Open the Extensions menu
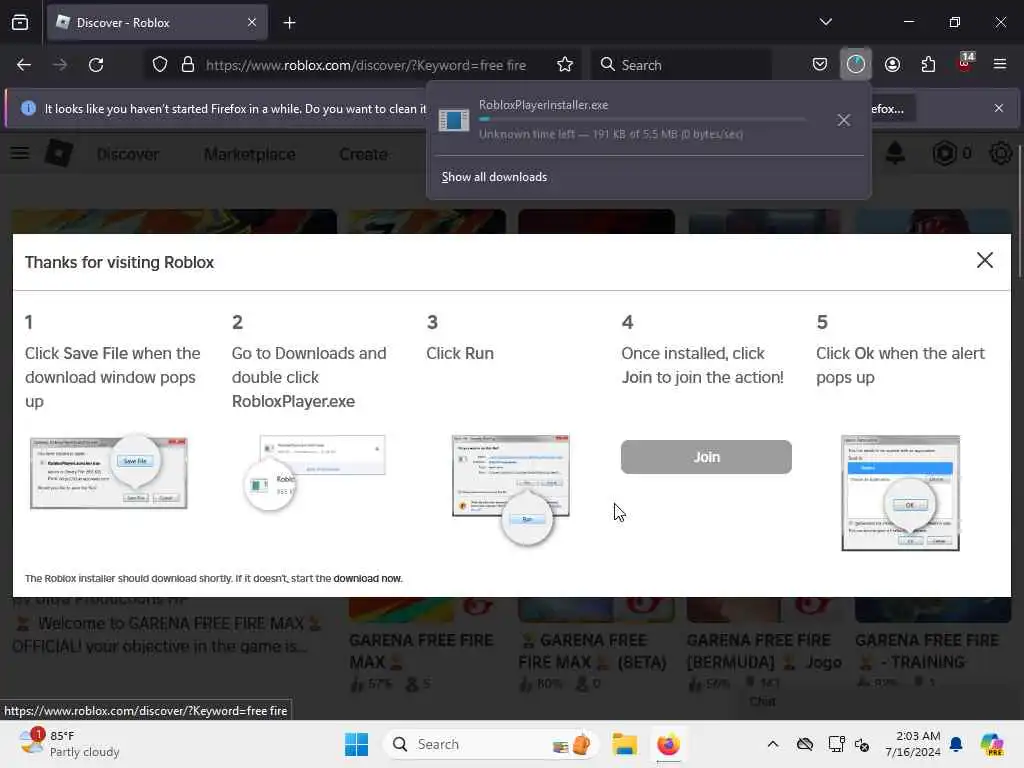Screen dimensions: 1024x768 [928, 64]
